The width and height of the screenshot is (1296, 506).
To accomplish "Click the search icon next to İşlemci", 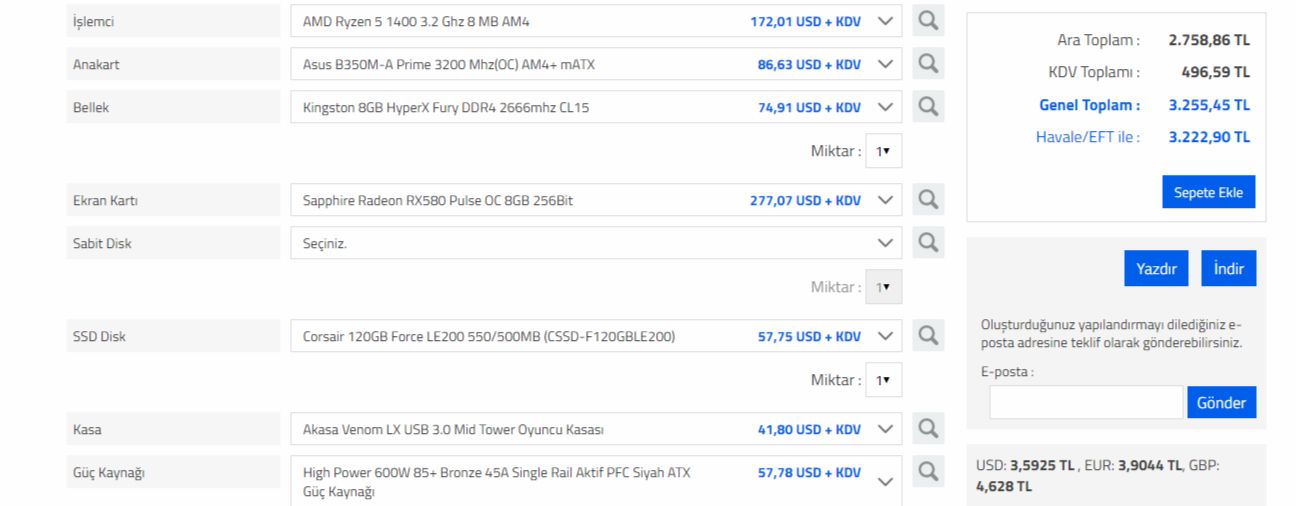I will click(928, 21).
